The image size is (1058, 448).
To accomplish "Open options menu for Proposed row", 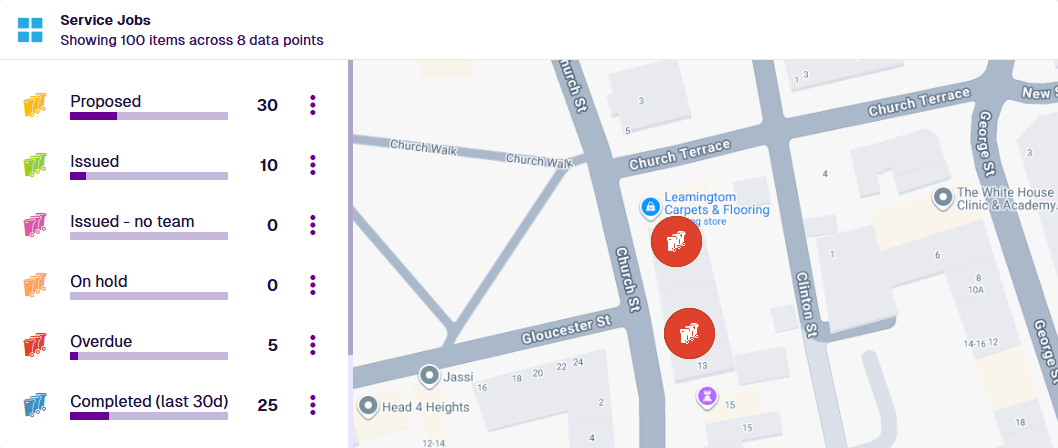I will 313,105.
